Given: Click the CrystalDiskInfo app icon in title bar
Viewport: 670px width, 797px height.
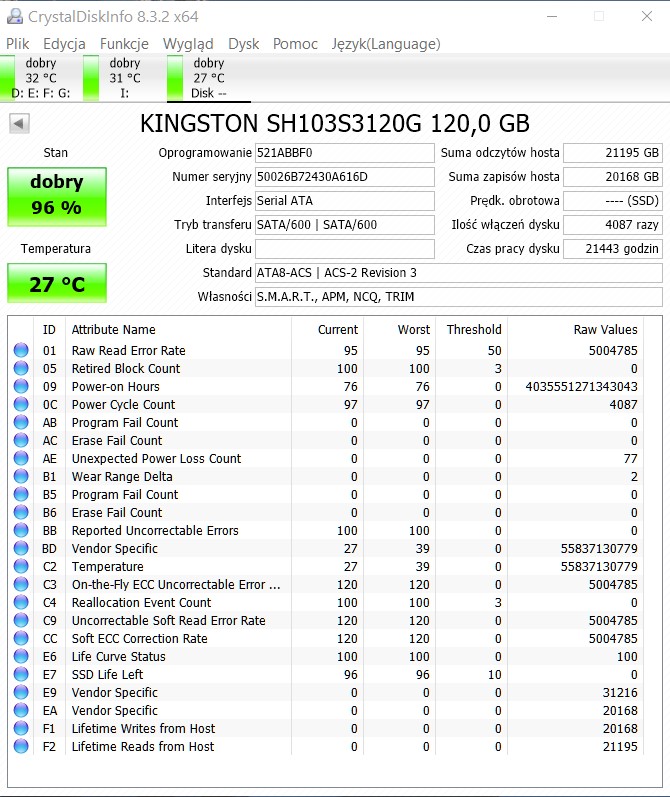Looking at the screenshot, I should coord(15,16).
